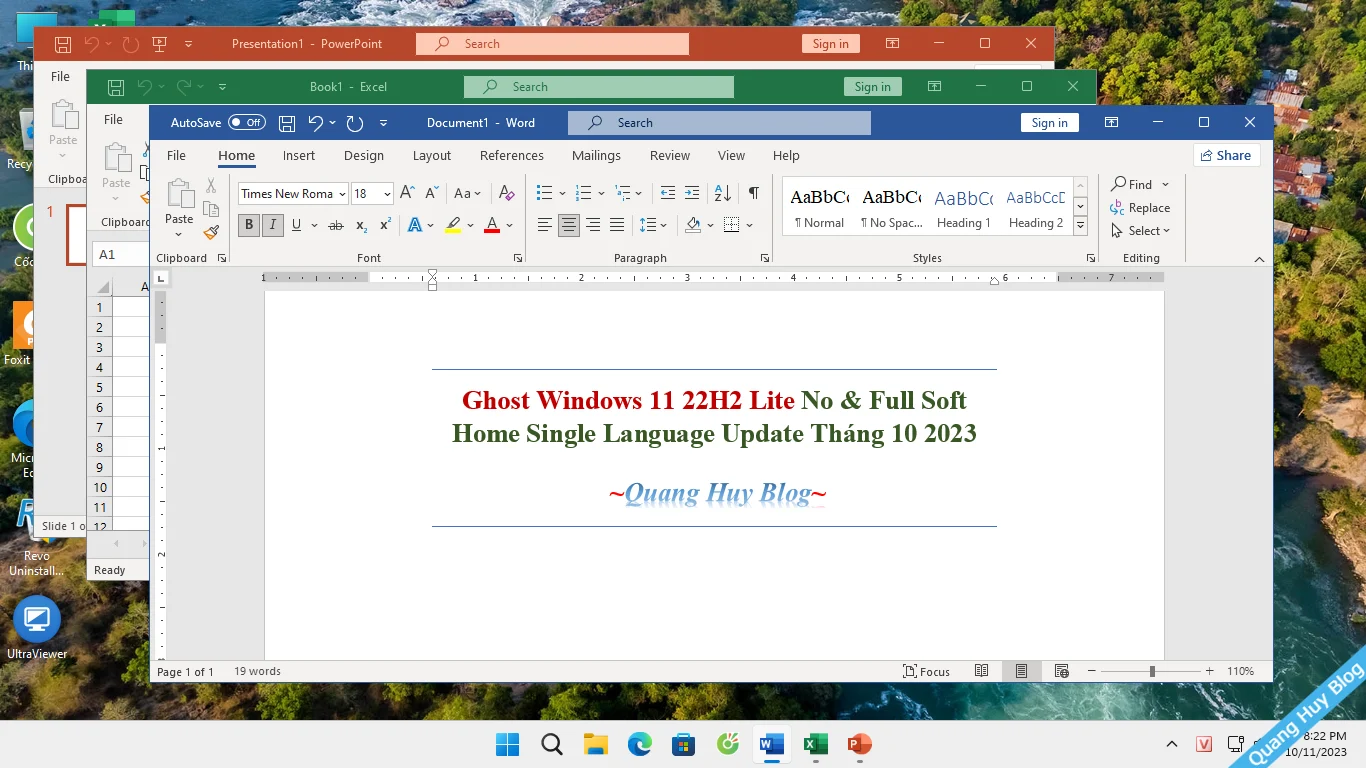Apply superscript formatting

coord(386,225)
